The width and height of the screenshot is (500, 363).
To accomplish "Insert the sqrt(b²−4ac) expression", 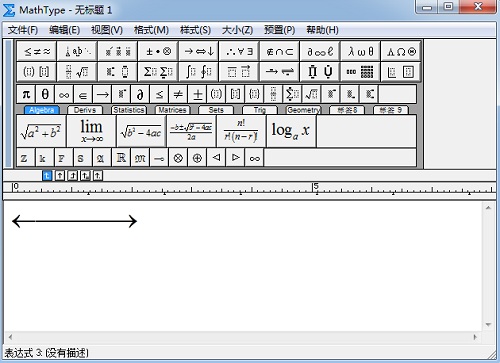I will (141, 131).
